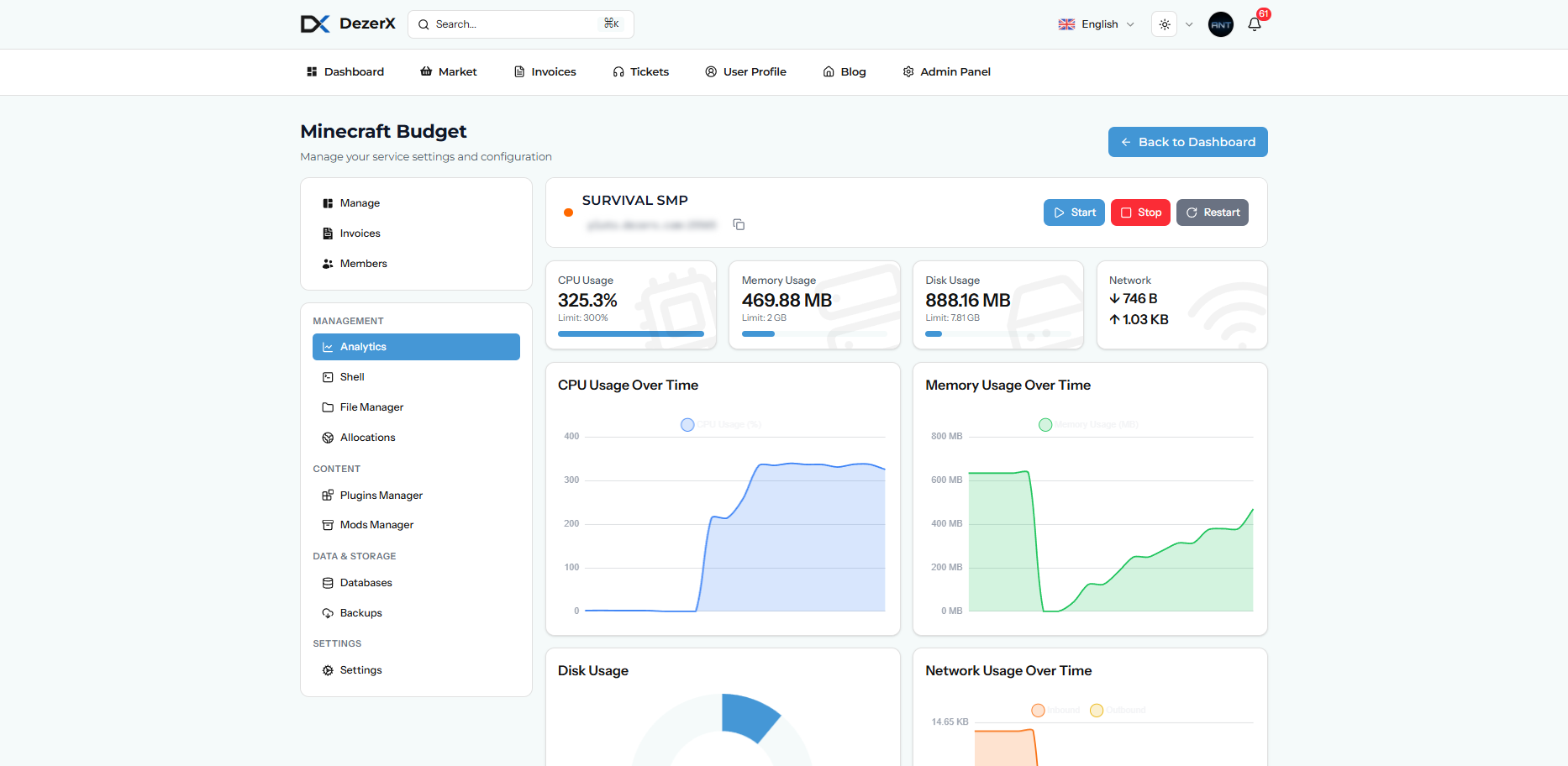Screen dimensions: 1568x766
Task: Click the CPU usage progress bar
Action: [x=630, y=334]
